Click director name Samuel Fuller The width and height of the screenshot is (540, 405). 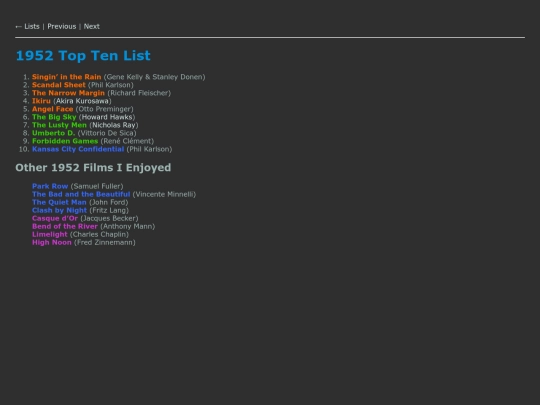pyautogui.click(x=97, y=186)
